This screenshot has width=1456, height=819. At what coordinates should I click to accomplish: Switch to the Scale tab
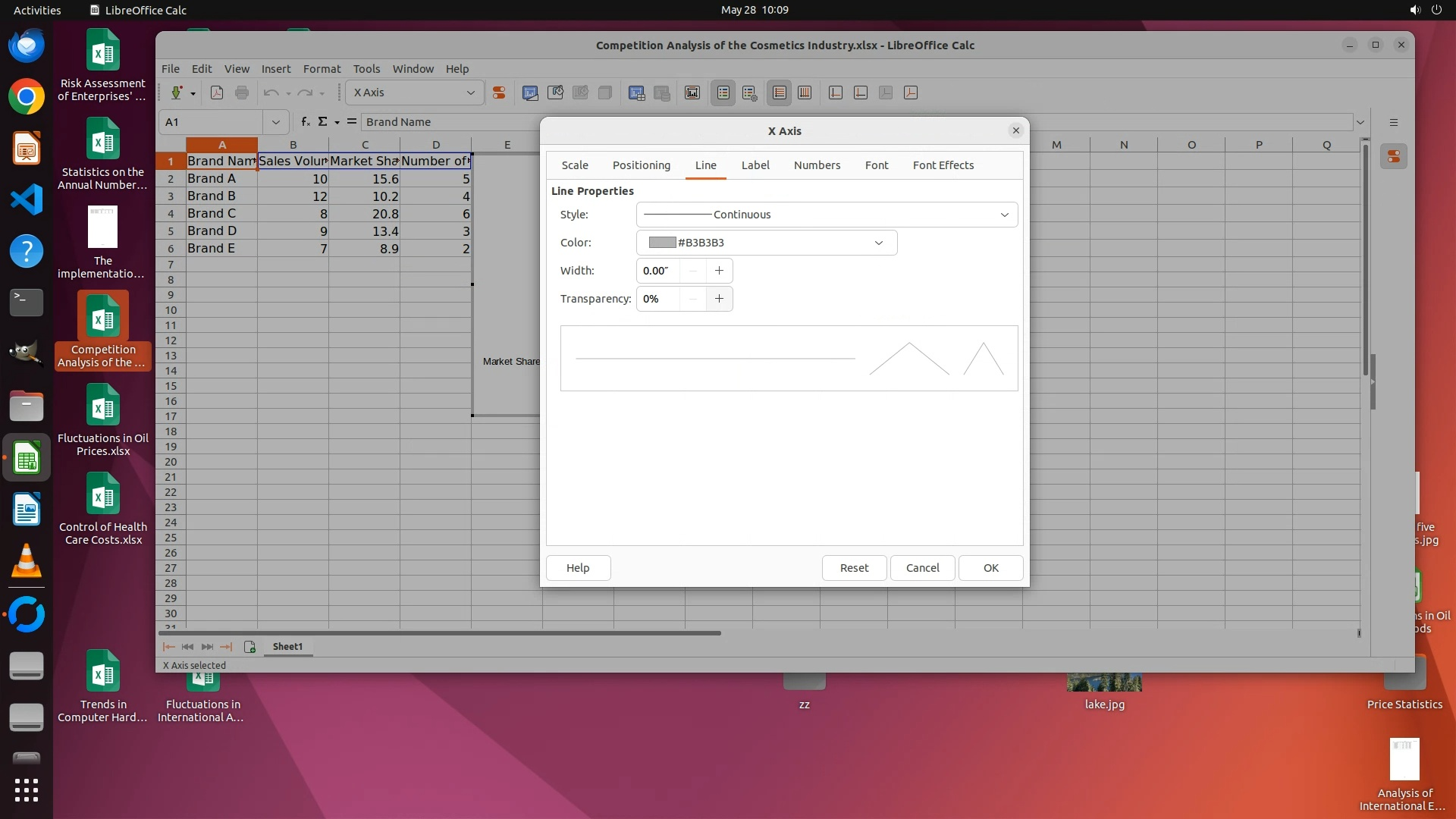click(x=575, y=165)
